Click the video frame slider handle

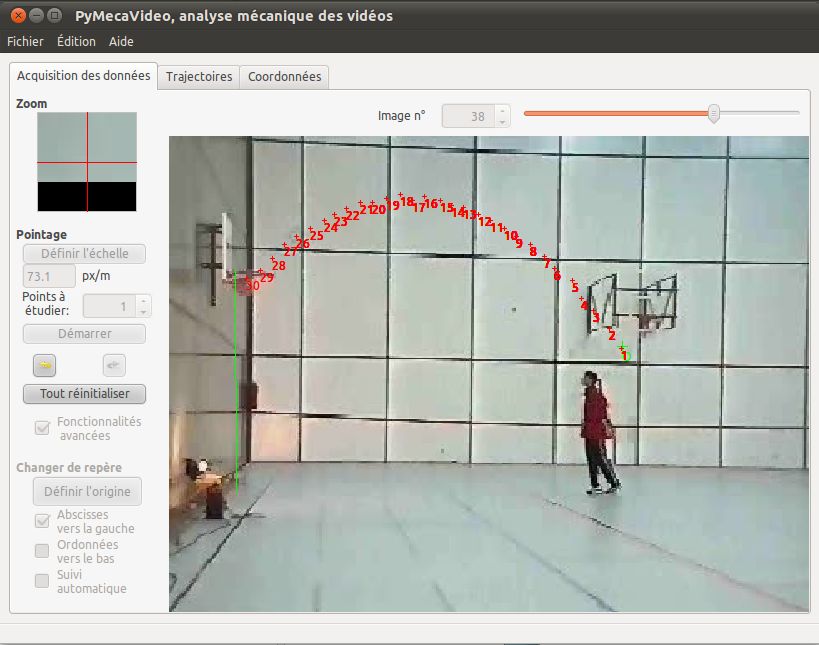714,114
